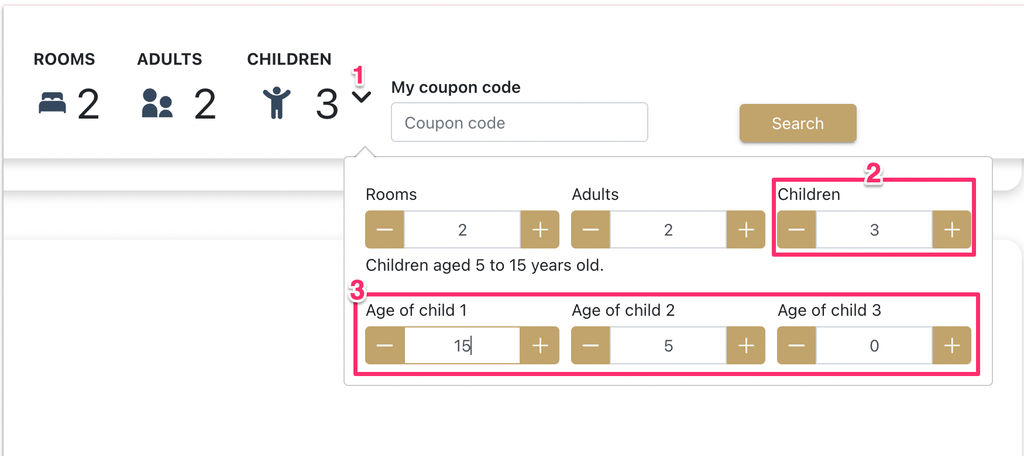Lower Age of child 2 with minus
1024x456 pixels.
coord(590,345)
